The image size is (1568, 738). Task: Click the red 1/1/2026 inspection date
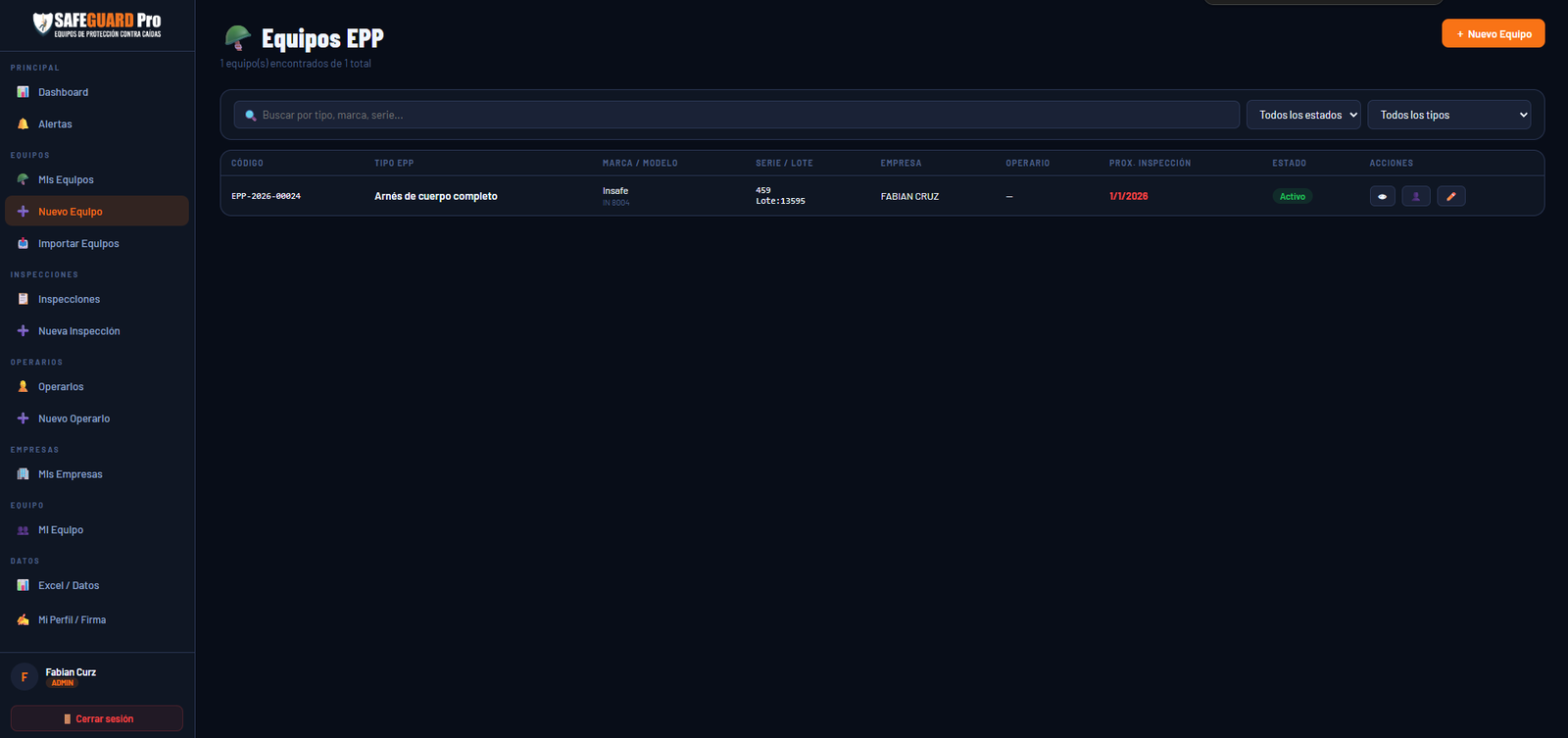tap(1128, 196)
